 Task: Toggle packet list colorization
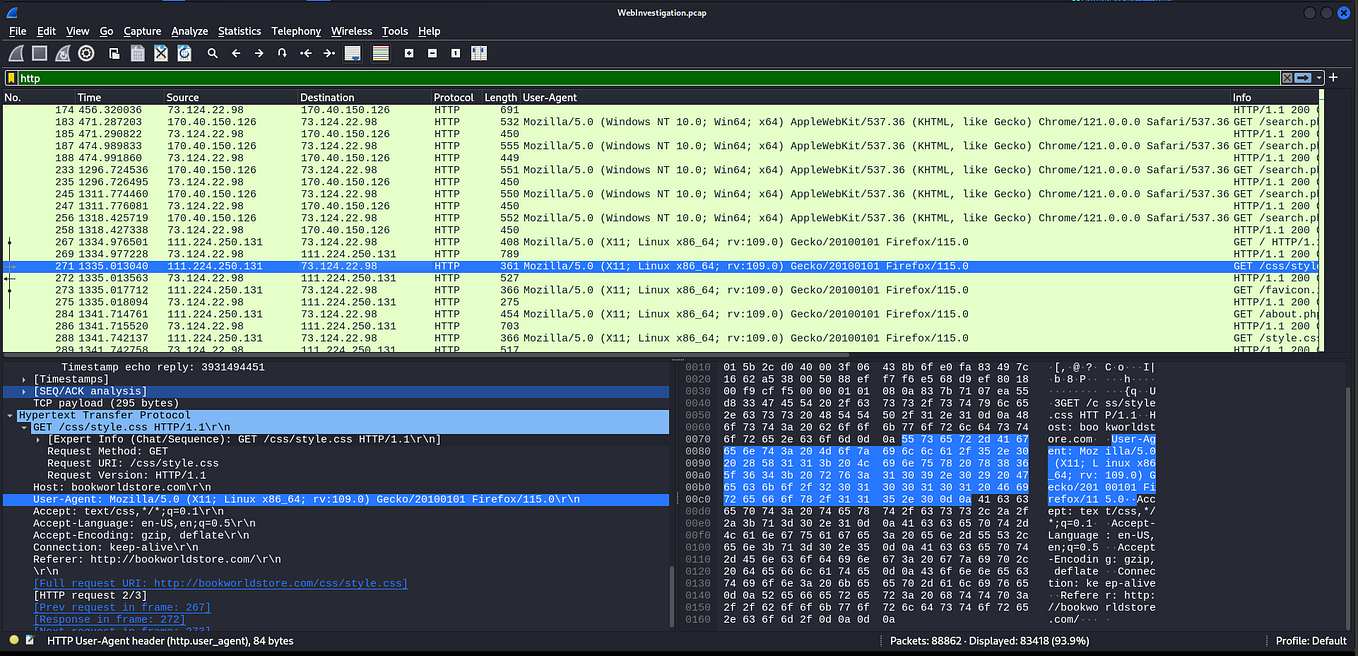(381, 53)
